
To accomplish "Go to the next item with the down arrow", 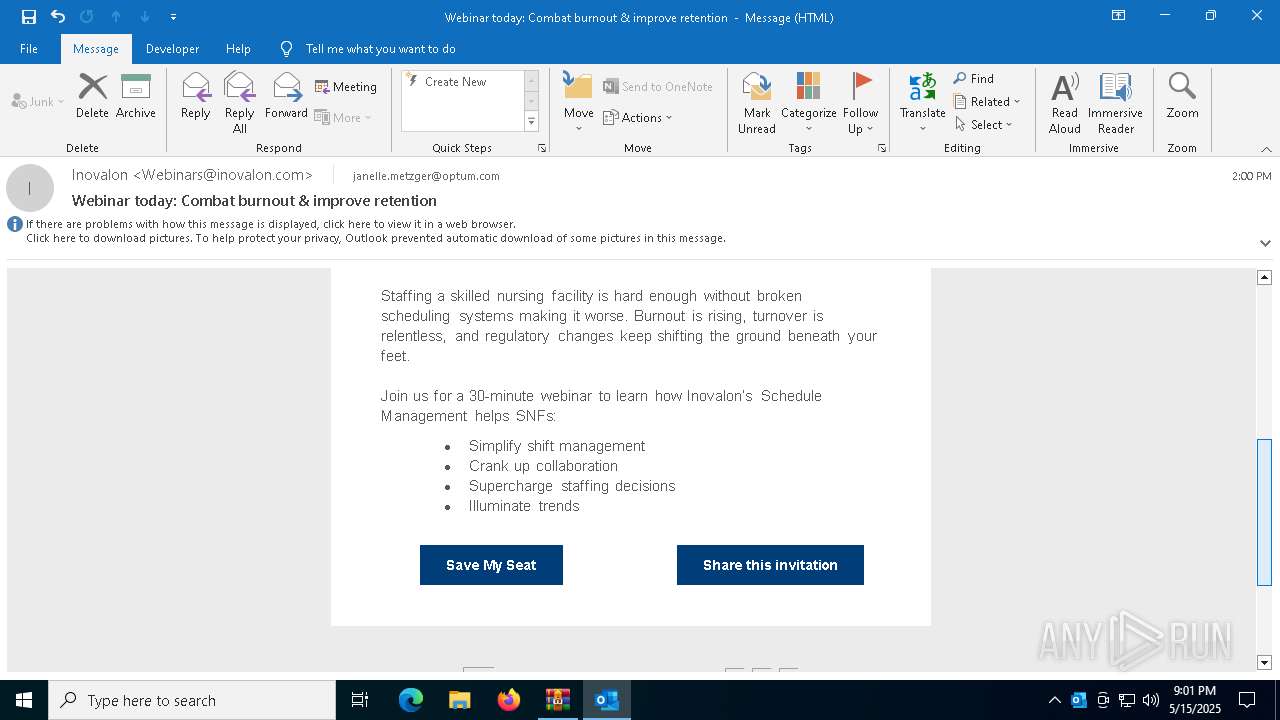I will (145, 16).
